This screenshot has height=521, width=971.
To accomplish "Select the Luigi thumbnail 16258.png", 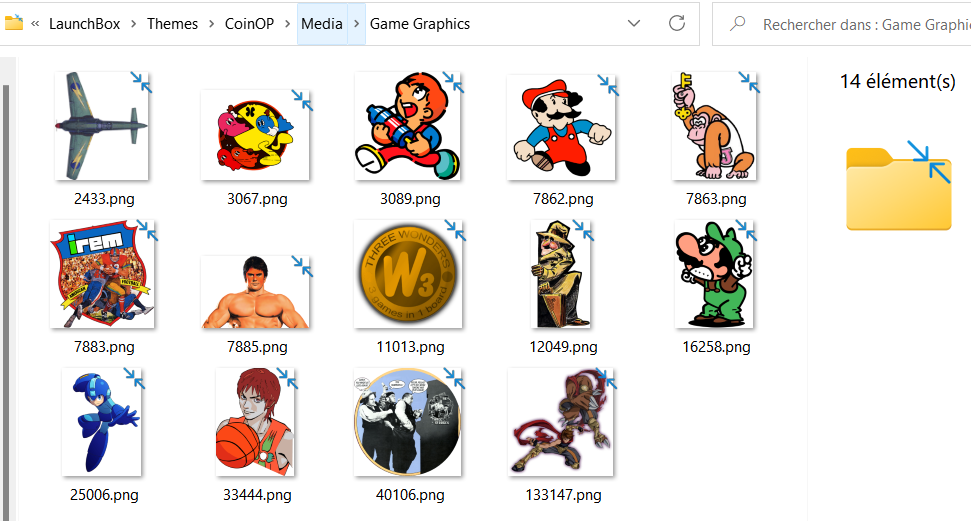I will click(x=714, y=274).
